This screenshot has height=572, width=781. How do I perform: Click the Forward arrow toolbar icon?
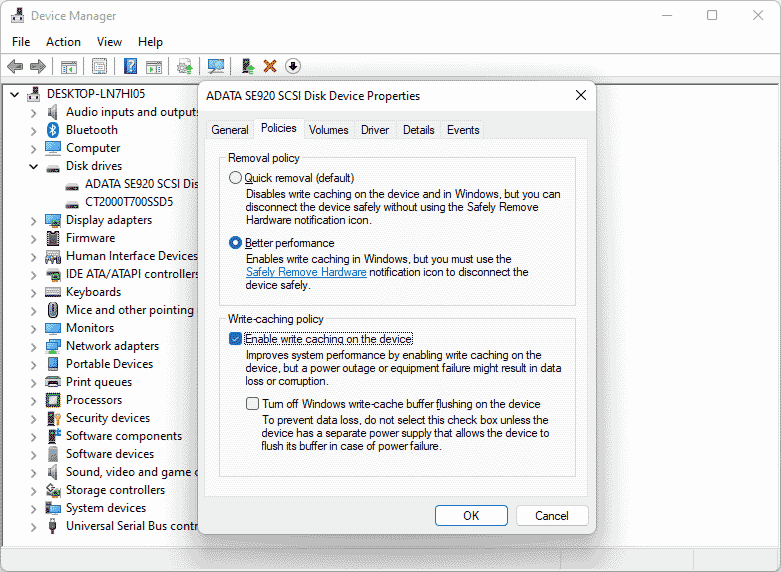click(x=38, y=66)
